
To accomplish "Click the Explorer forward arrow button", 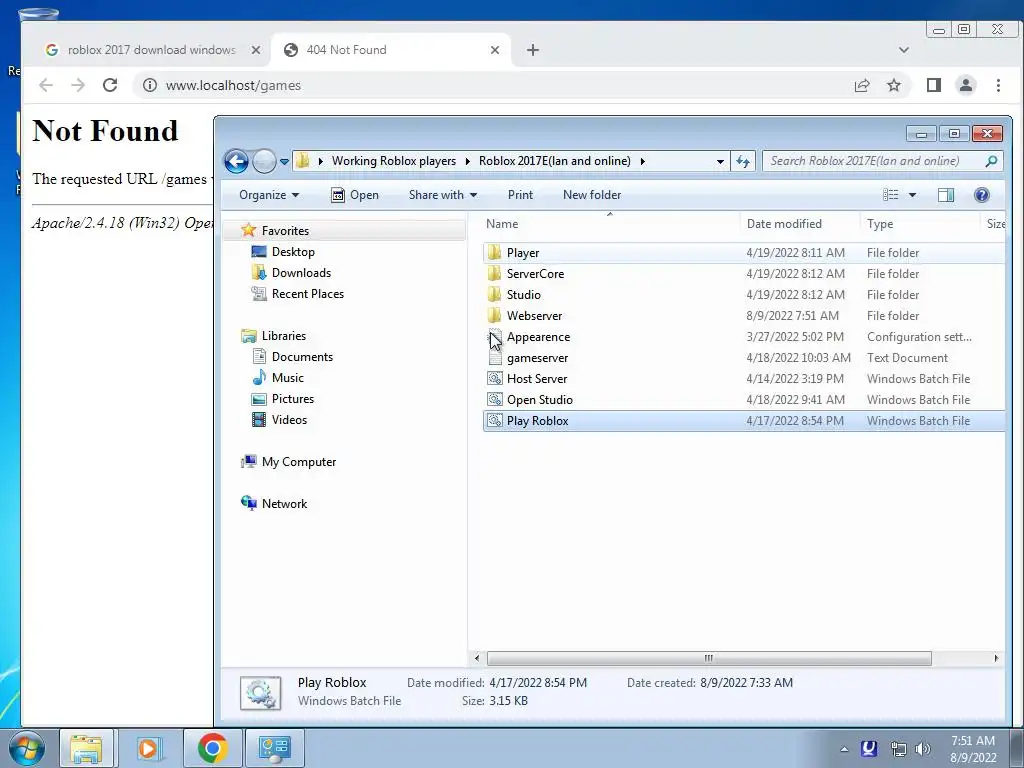I will (264, 161).
